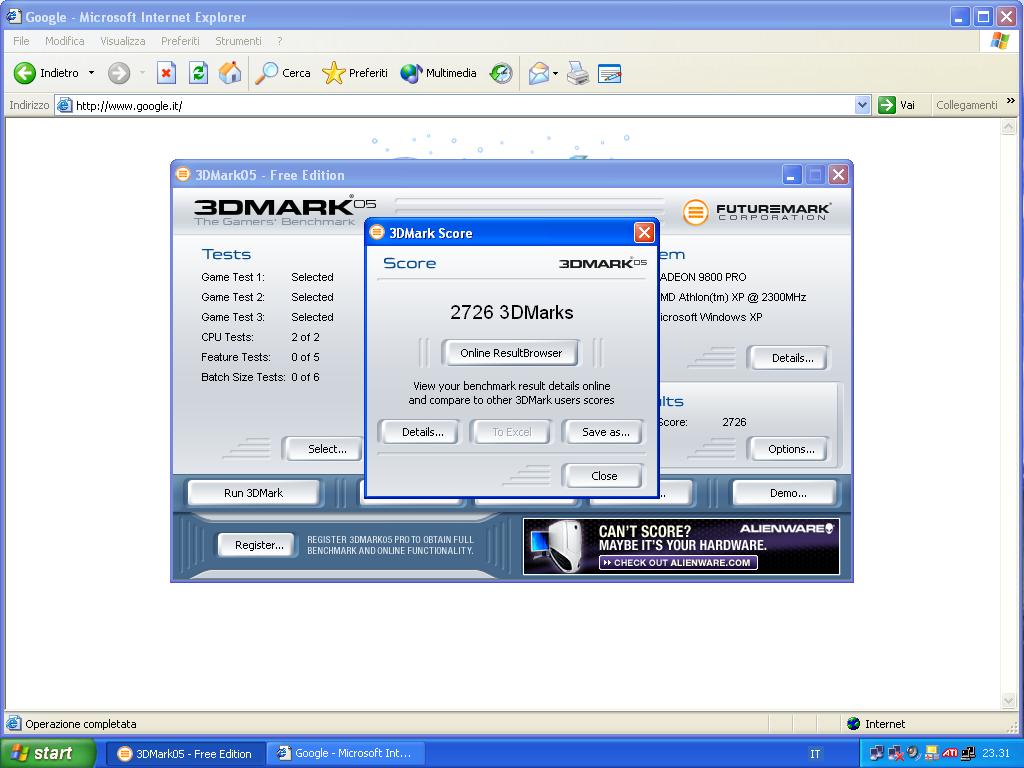Viewport: 1024px width, 768px height.
Task: Print the page with the printer icon
Action: (578, 73)
